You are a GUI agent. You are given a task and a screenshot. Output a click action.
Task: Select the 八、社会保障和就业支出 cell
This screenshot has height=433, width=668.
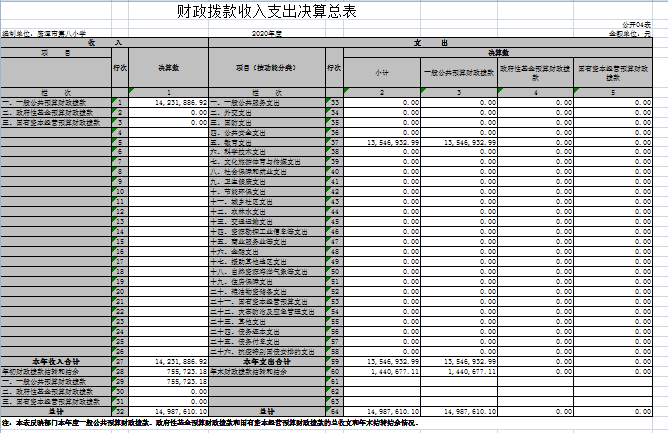tap(267, 172)
